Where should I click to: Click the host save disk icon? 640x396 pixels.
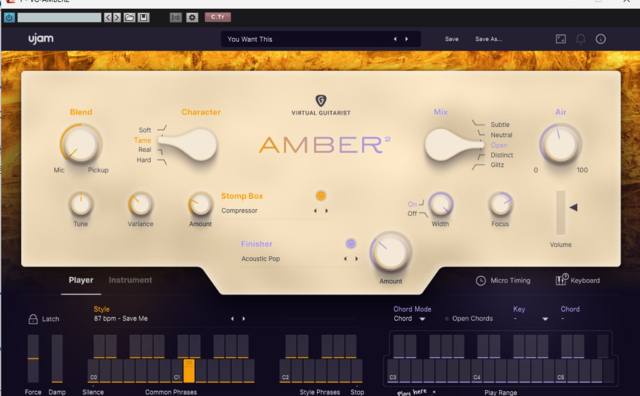click(143, 18)
